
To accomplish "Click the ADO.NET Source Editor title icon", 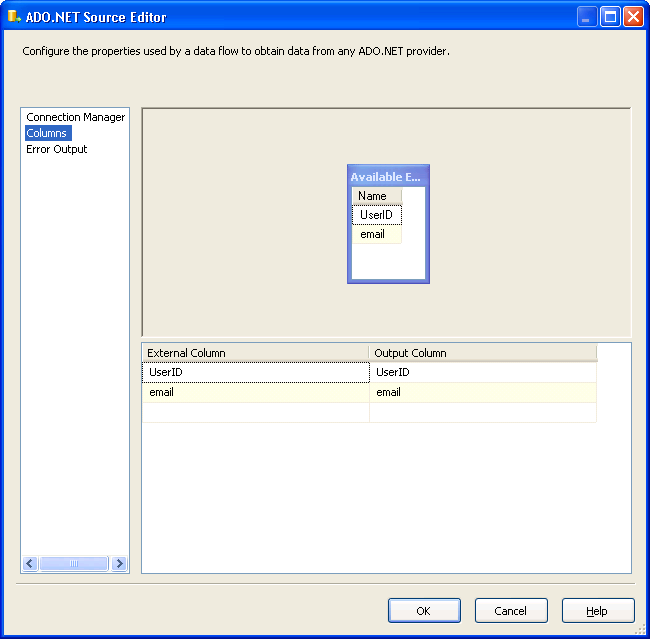I will point(14,17).
